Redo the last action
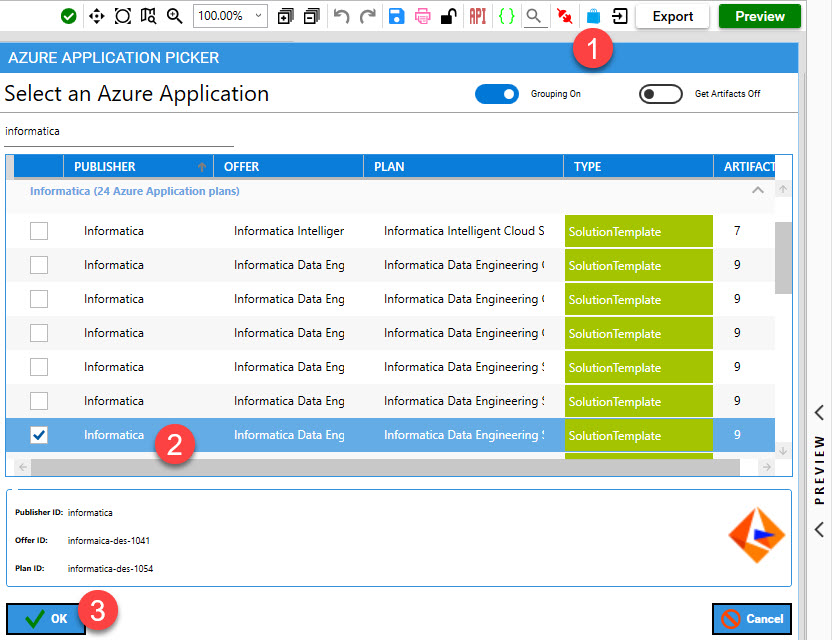 (368, 16)
